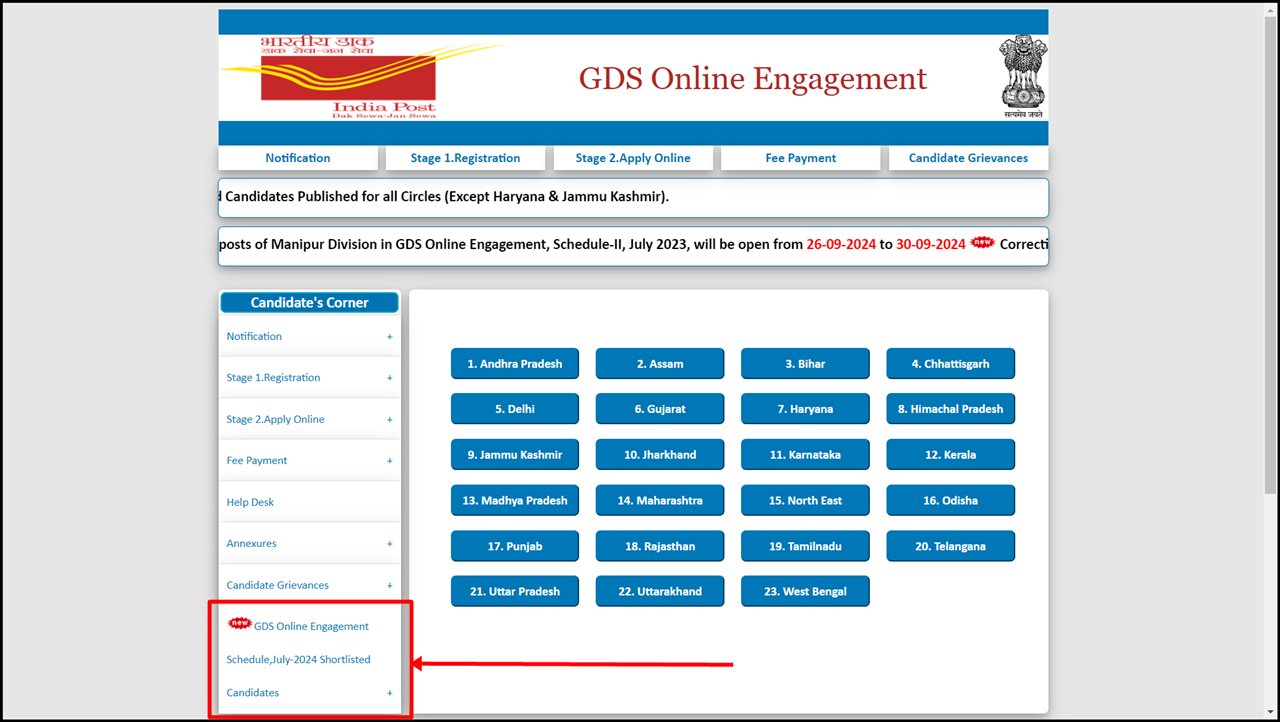
Task: Select 2. Assam
Action: (x=660, y=364)
